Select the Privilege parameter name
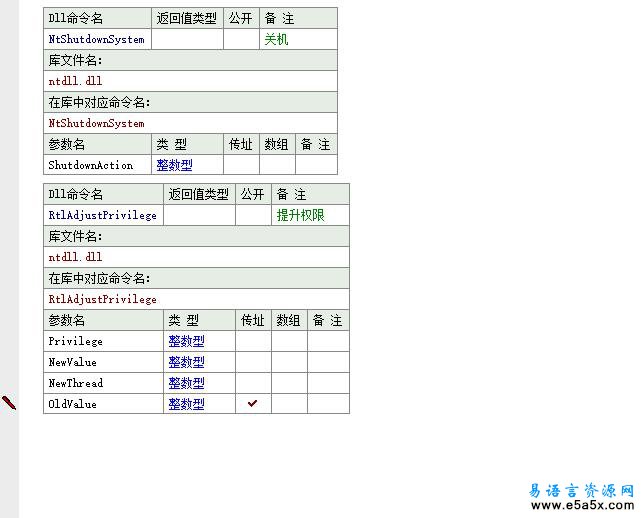This screenshot has width=643, height=518. point(75,341)
